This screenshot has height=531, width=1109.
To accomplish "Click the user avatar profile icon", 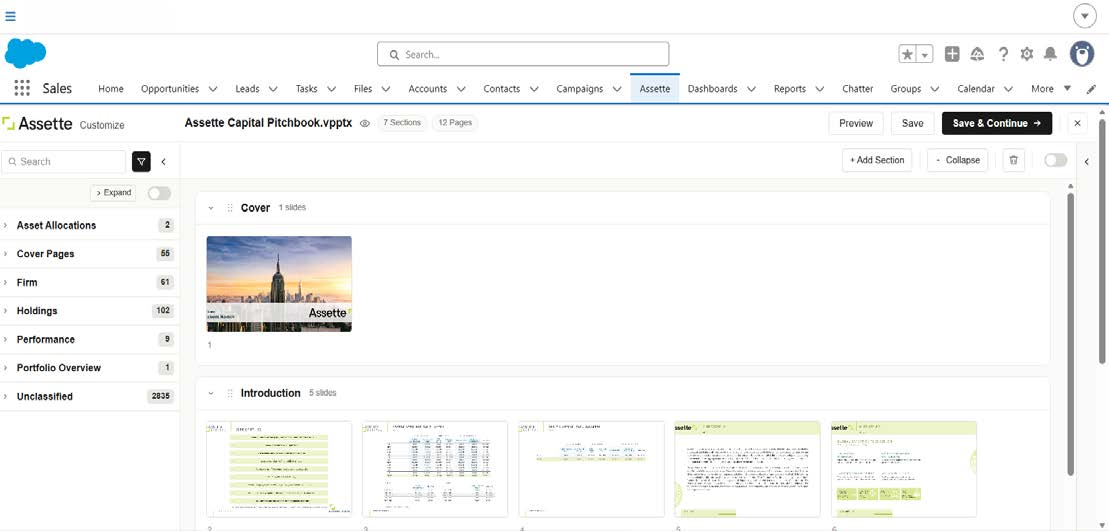I will pyautogui.click(x=1081, y=54).
